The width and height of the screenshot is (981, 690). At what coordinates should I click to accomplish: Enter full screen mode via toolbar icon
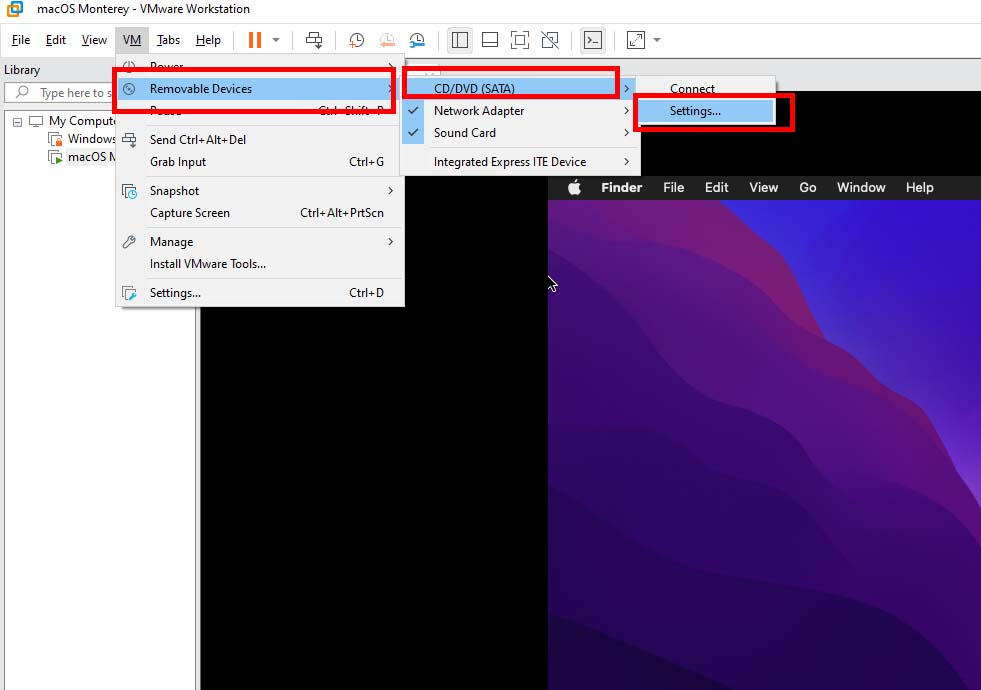coord(519,40)
